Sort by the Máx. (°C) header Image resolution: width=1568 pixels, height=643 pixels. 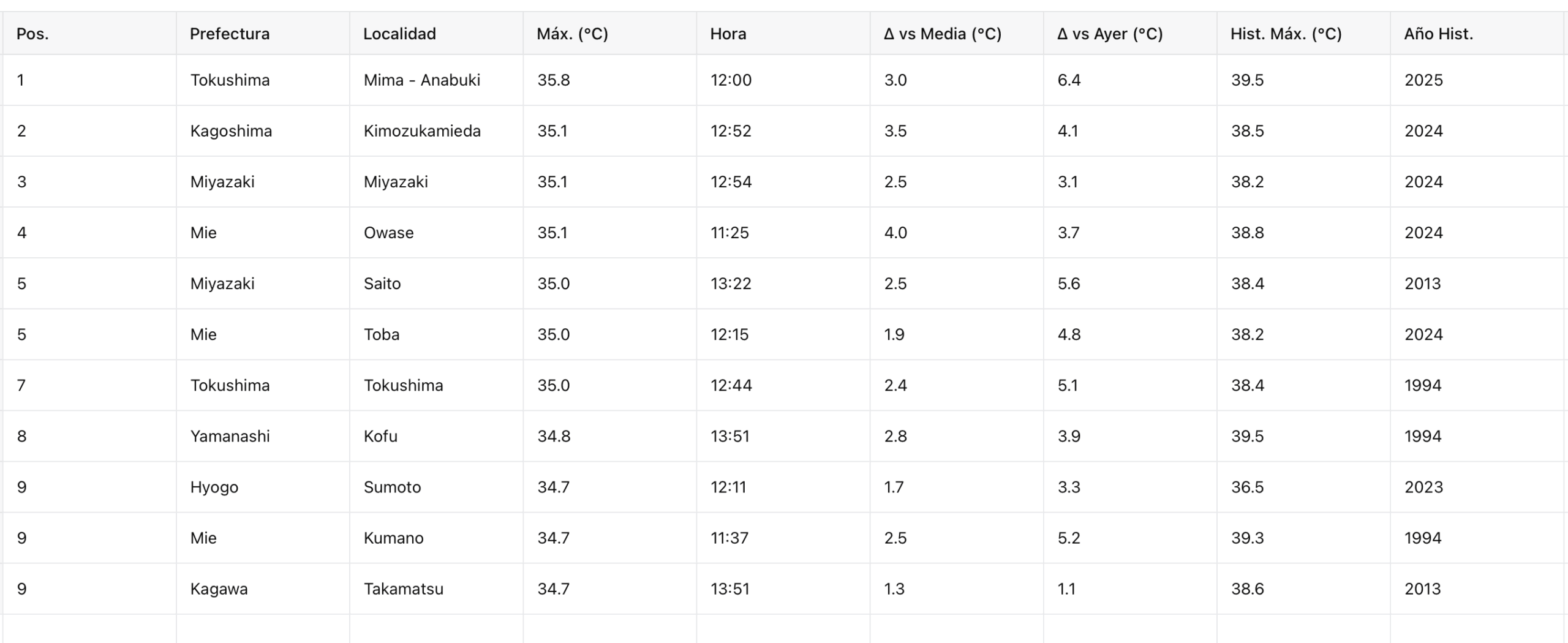coord(572,34)
